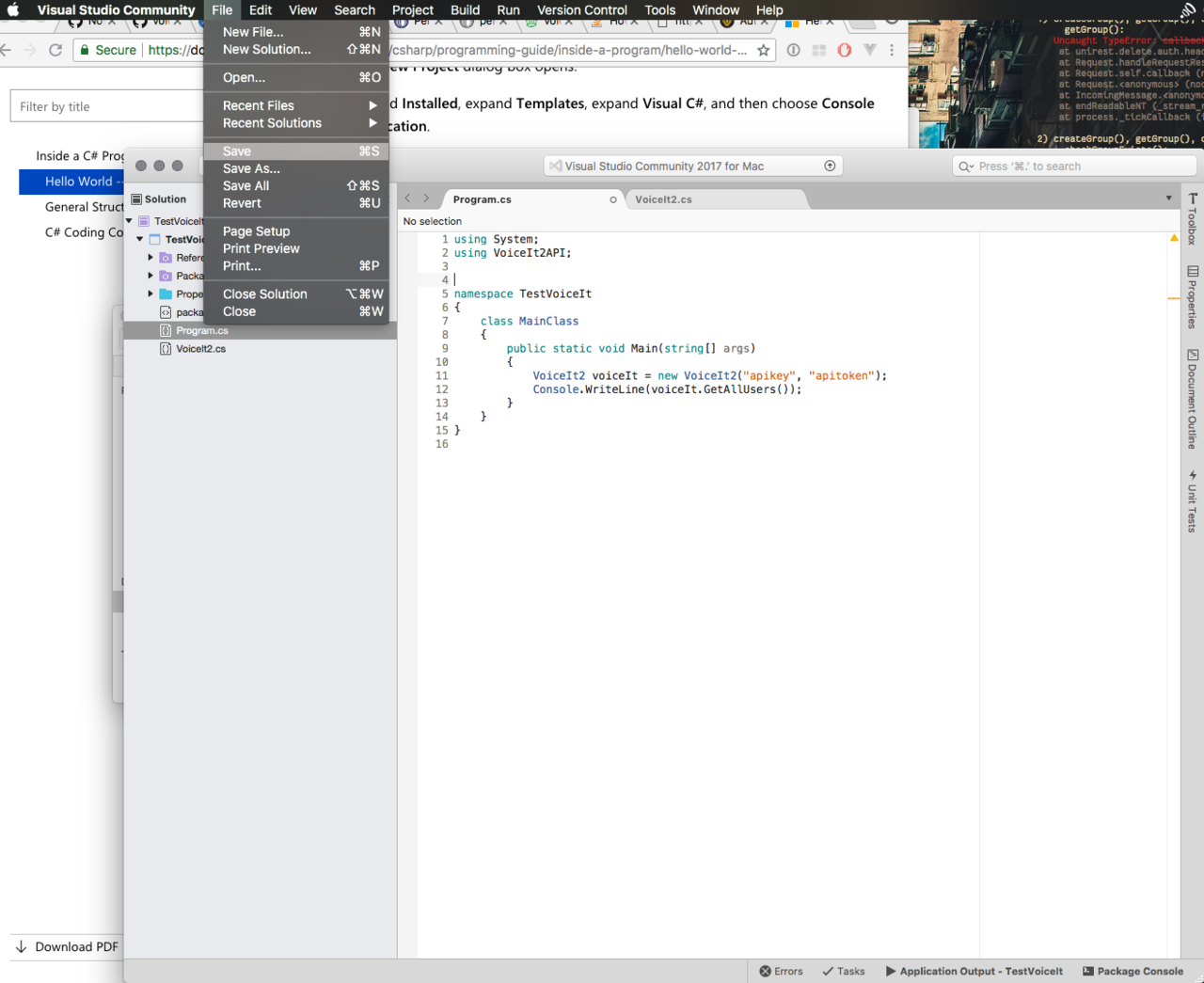Open the Build menu

tap(465, 9)
